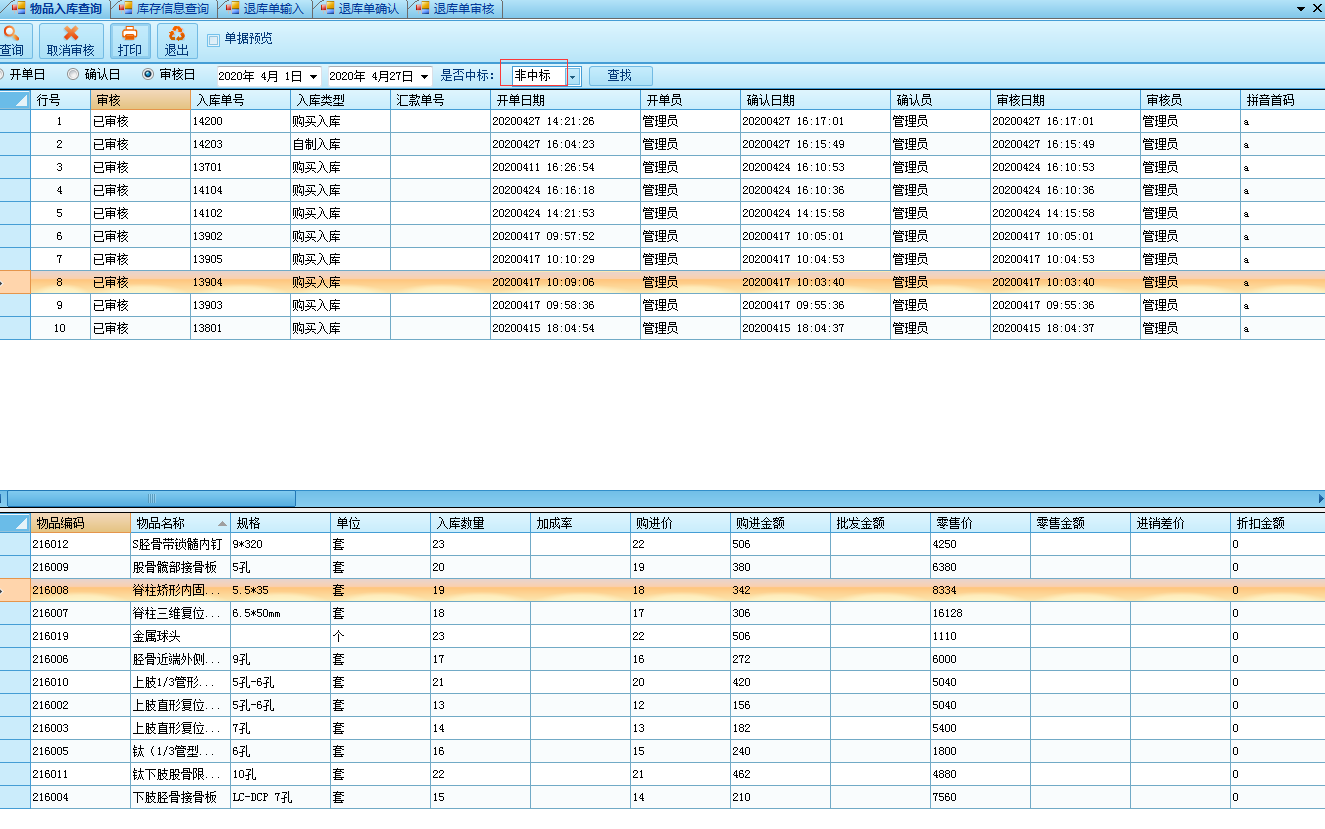
Task: Click the right arrow of the horizontal scrollbar
Action: coord(1320,498)
